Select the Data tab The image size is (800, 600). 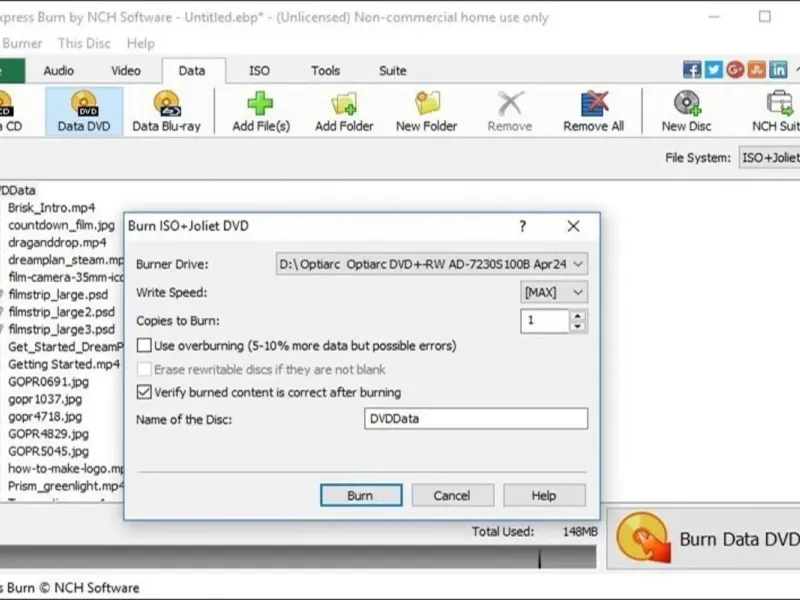point(192,70)
